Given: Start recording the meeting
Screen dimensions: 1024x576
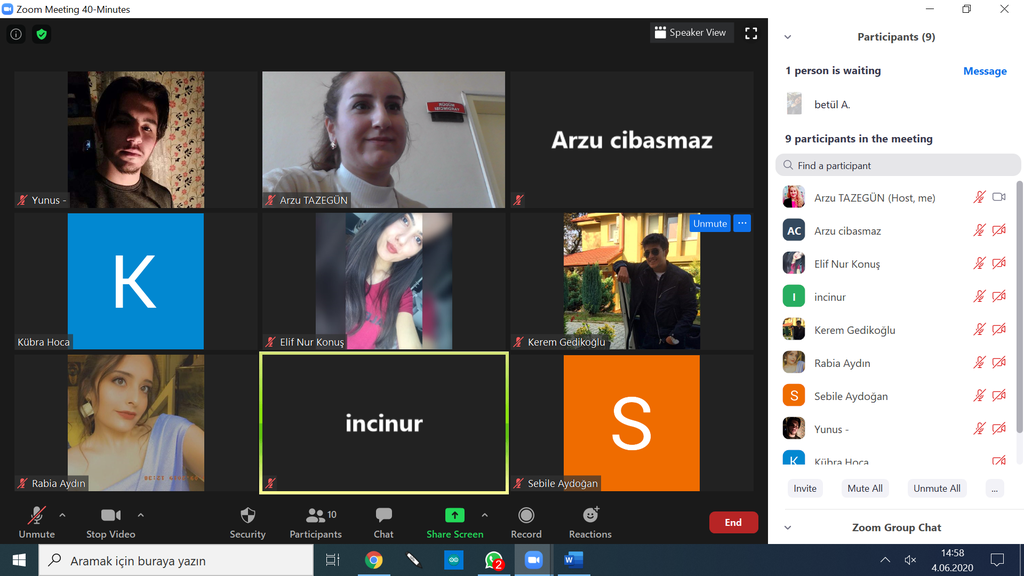Looking at the screenshot, I should 526,521.
